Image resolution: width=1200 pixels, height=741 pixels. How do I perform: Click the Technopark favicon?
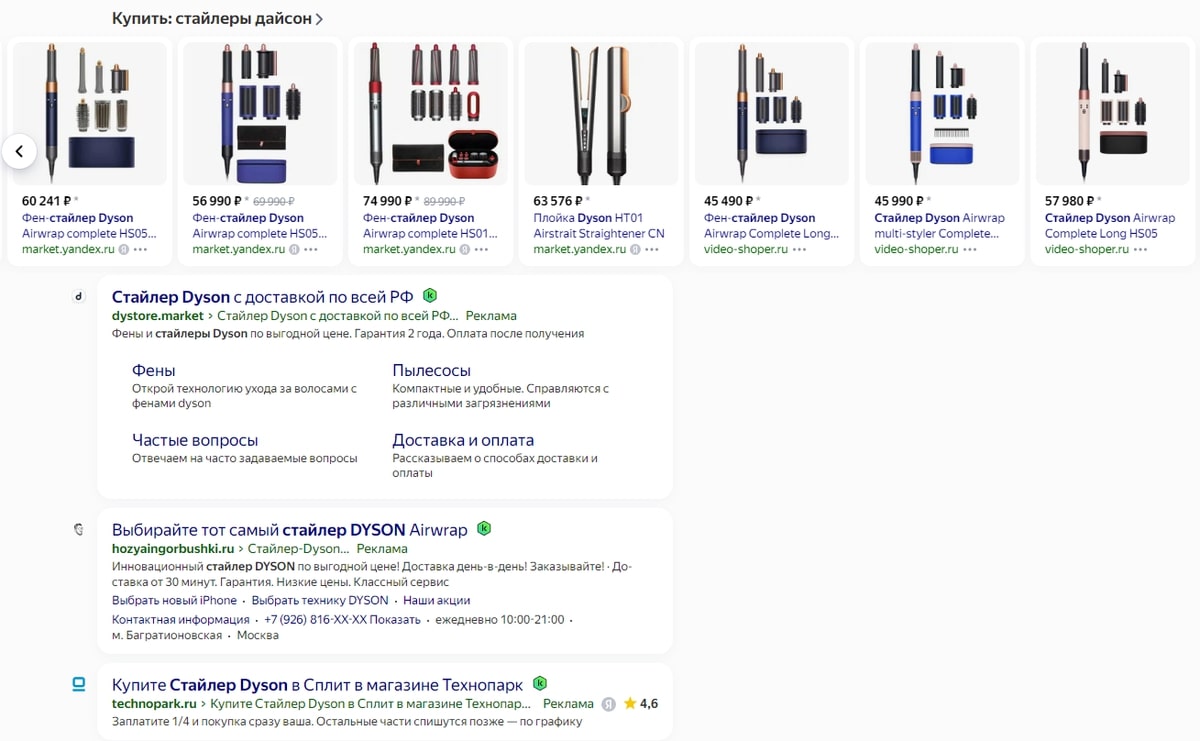coord(80,684)
